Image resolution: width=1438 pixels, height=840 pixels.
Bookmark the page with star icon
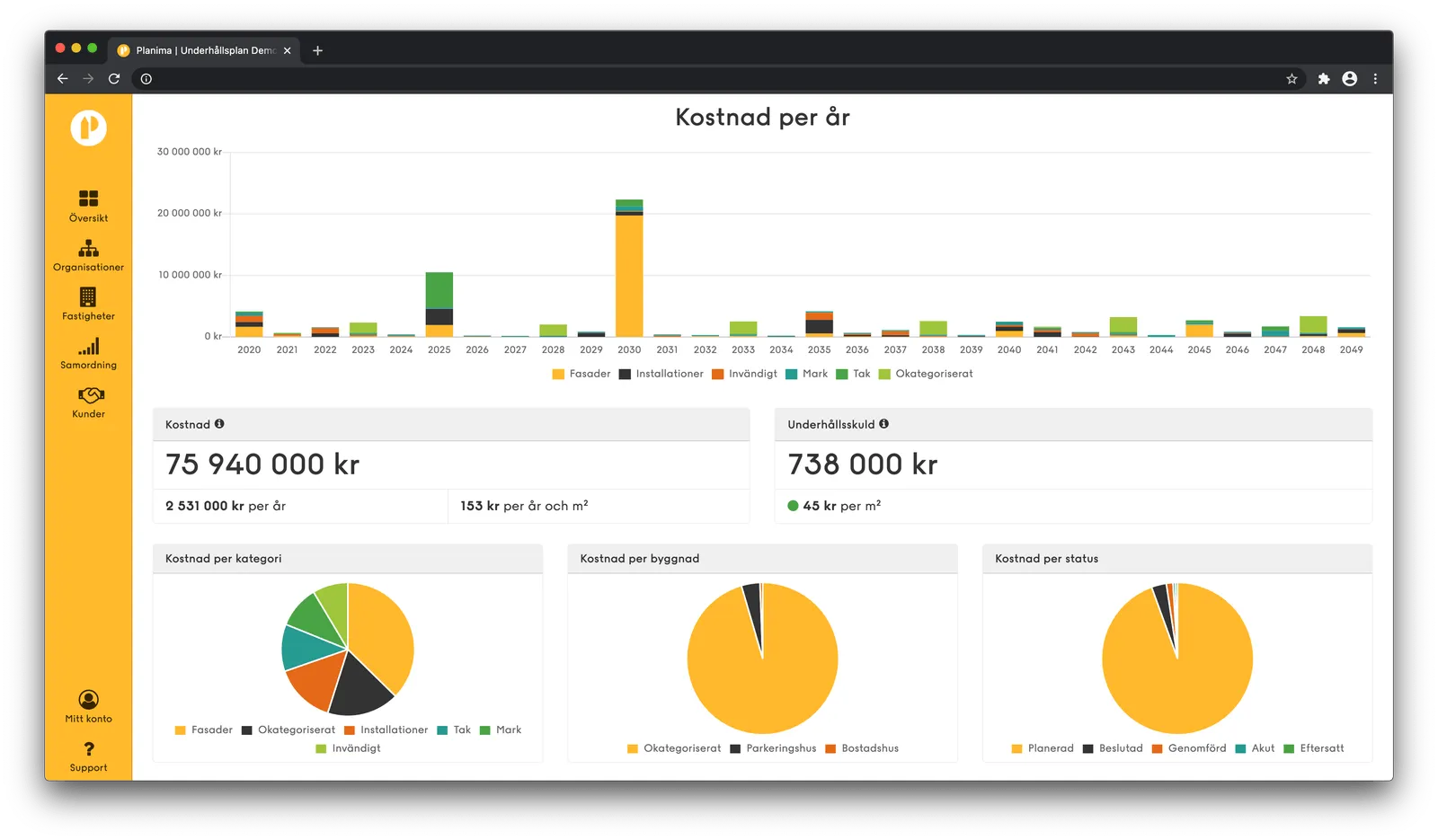coord(1292,79)
